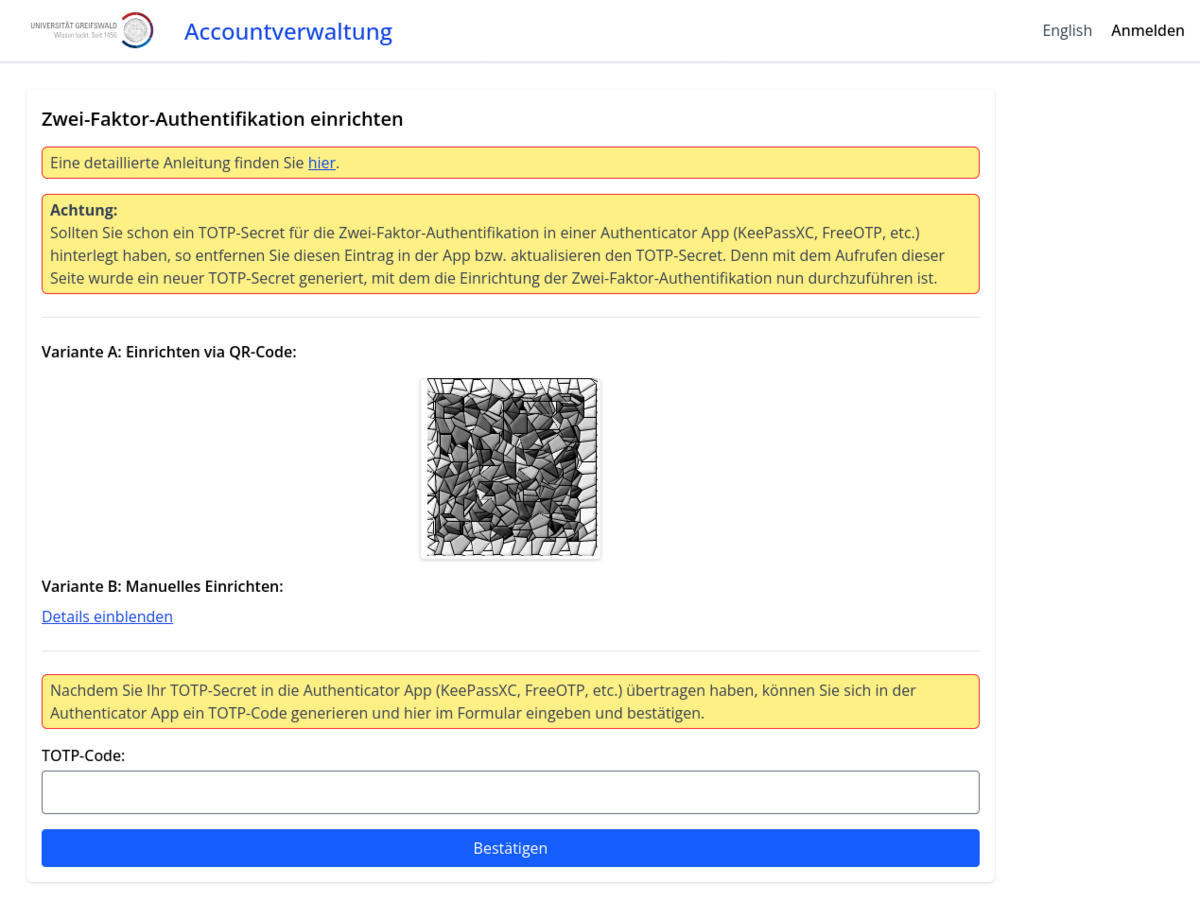Click the 'TOTP-Code:' field label
Viewport: 1200px width, 902px height.
84,755
